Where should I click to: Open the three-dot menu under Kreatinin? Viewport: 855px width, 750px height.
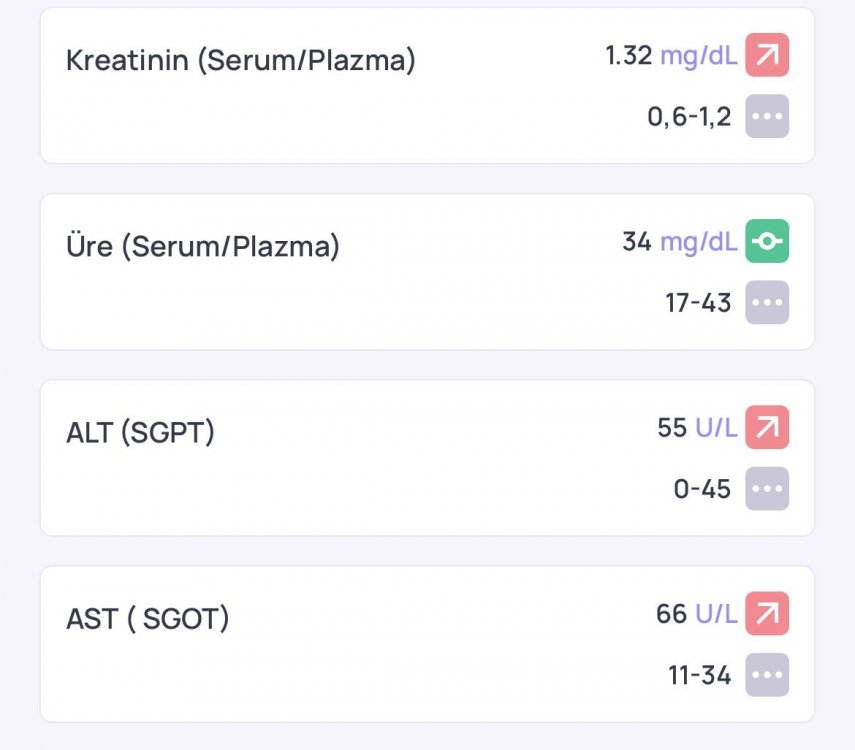tap(767, 116)
